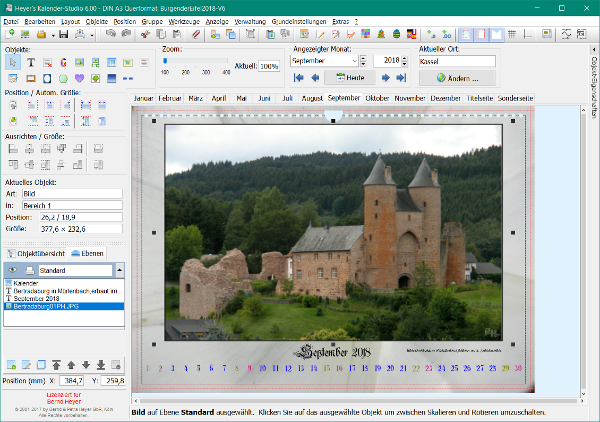Image resolution: width=600 pixels, height=422 pixels.
Task: Select the arrow pointer tool in Objekte
Action: pos(12,62)
